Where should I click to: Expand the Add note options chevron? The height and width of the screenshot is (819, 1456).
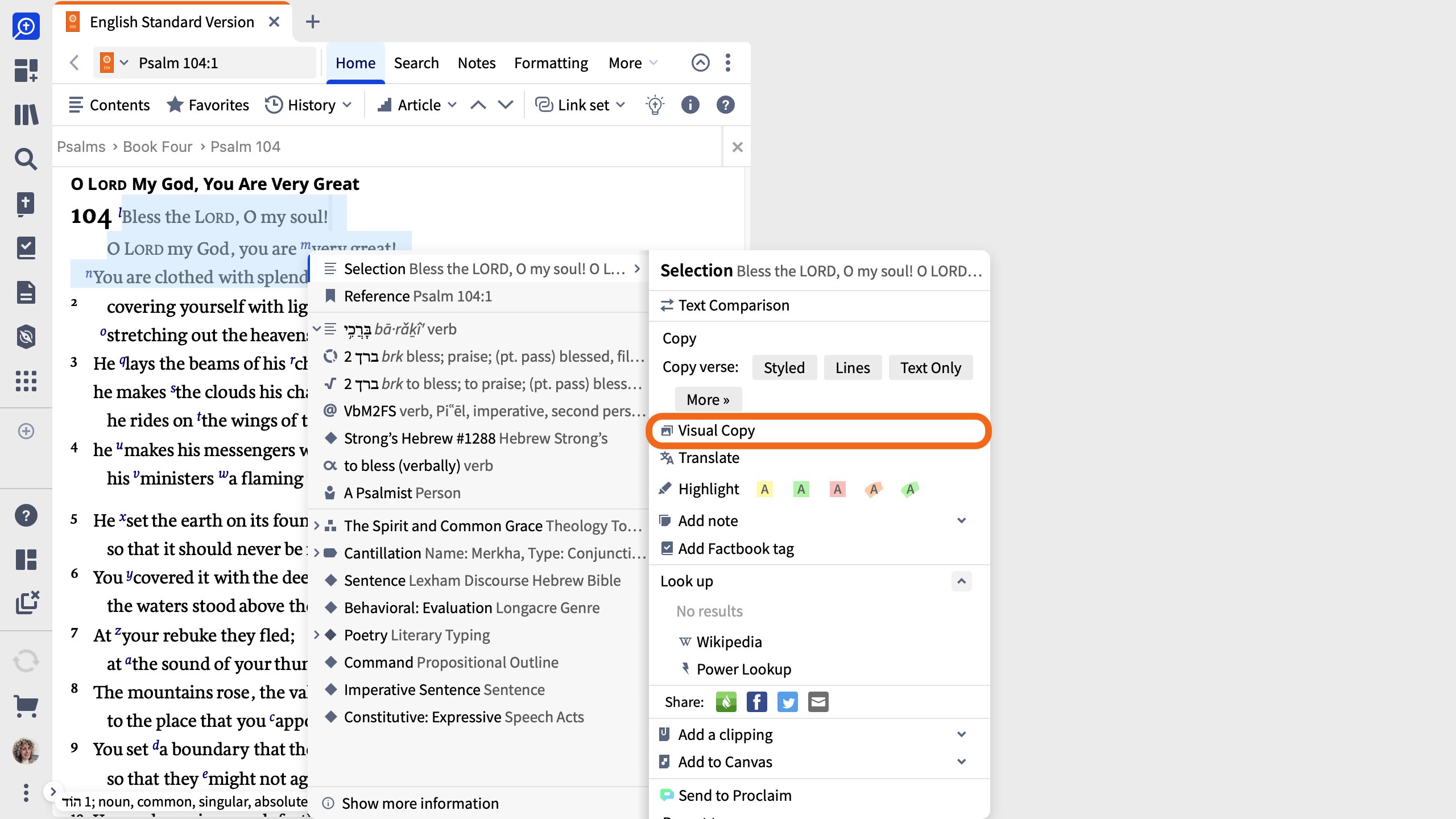961,521
